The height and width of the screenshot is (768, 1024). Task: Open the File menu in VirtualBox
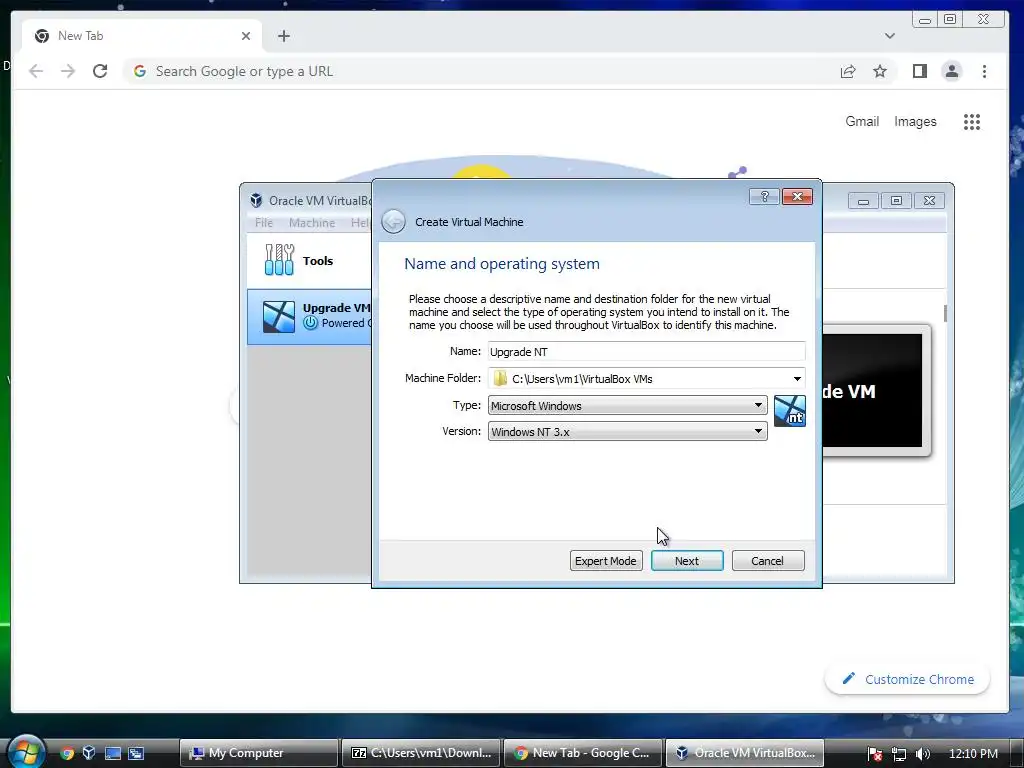(x=264, y=223)
